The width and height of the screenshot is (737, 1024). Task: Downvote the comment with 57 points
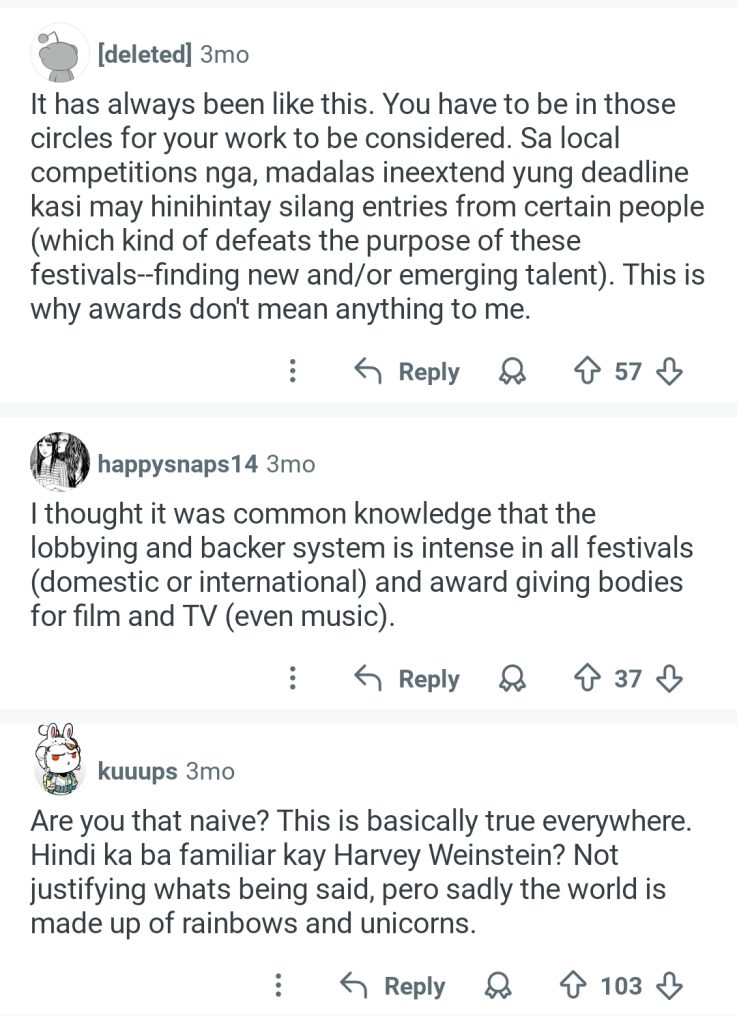668,372
